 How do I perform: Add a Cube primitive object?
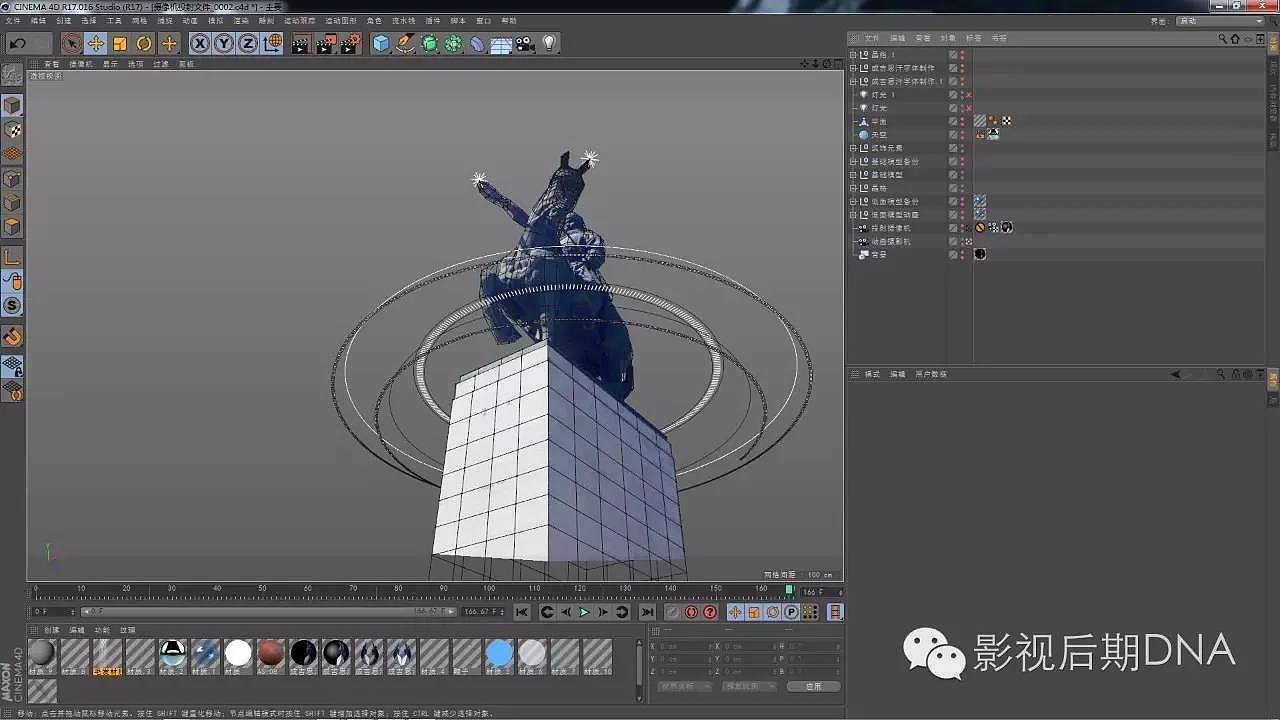(x=381, y=43)
